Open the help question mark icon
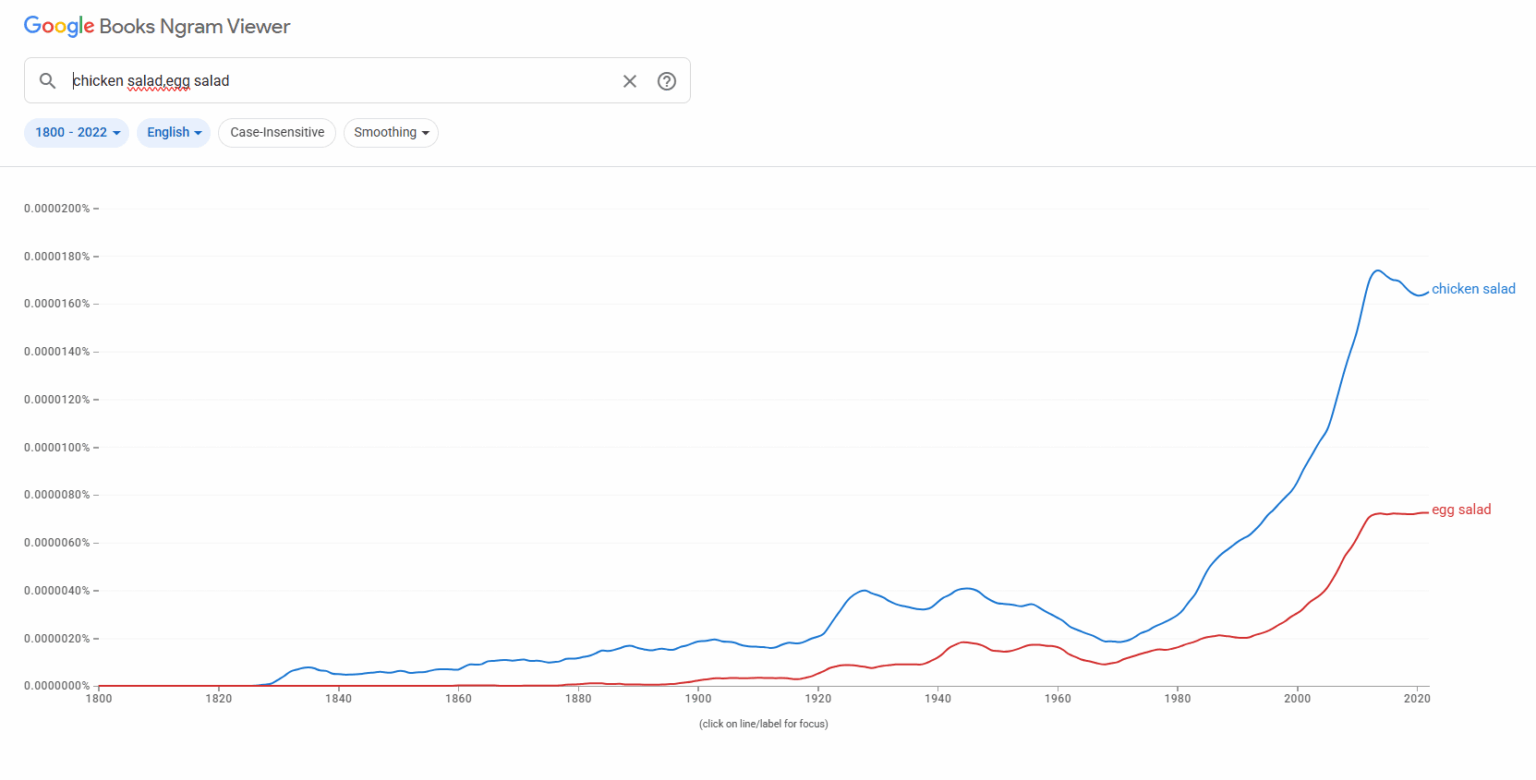The image size is (1536, 780). coord(667,81)
